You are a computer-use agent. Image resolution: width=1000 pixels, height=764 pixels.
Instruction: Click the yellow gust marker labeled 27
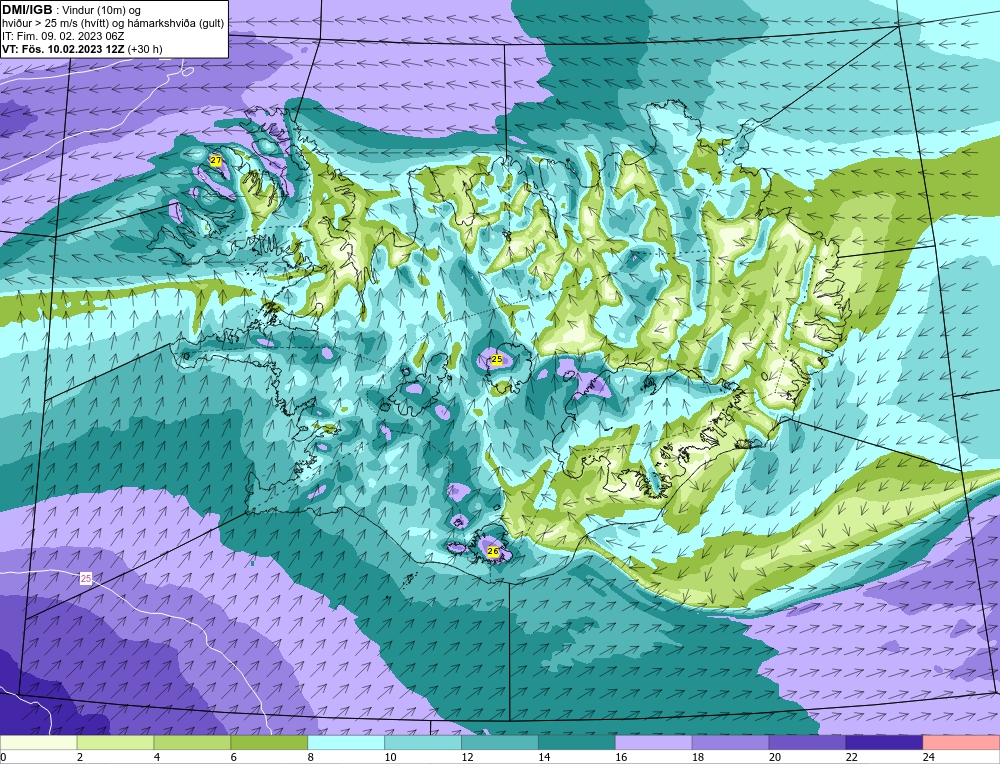[x=216, y=161]
